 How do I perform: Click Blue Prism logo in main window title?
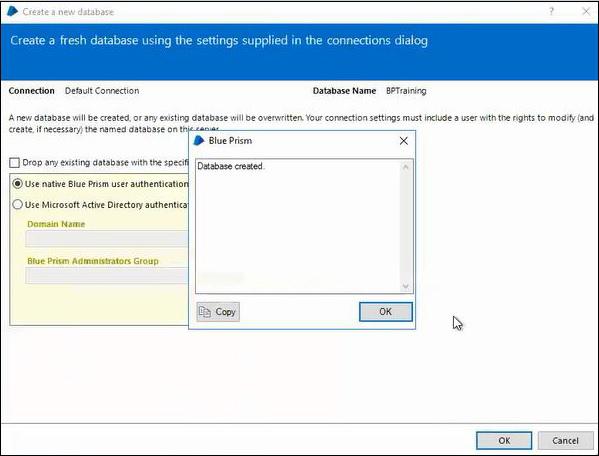(x=12, y=11)
